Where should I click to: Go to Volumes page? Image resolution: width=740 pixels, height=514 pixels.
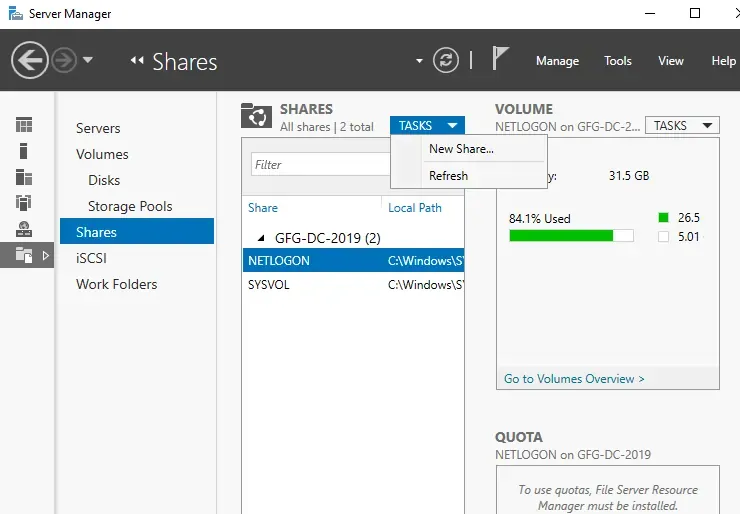[x=102, y=154]
